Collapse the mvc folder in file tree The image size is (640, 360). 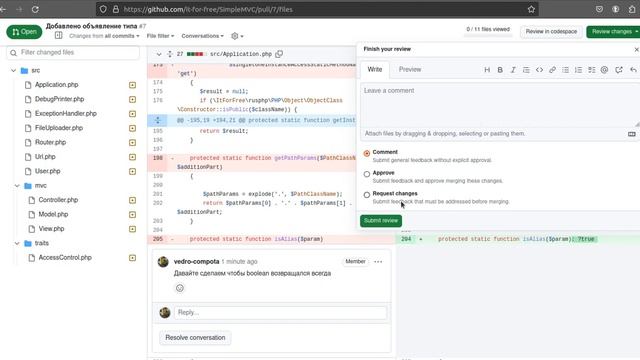pos(17,186)
